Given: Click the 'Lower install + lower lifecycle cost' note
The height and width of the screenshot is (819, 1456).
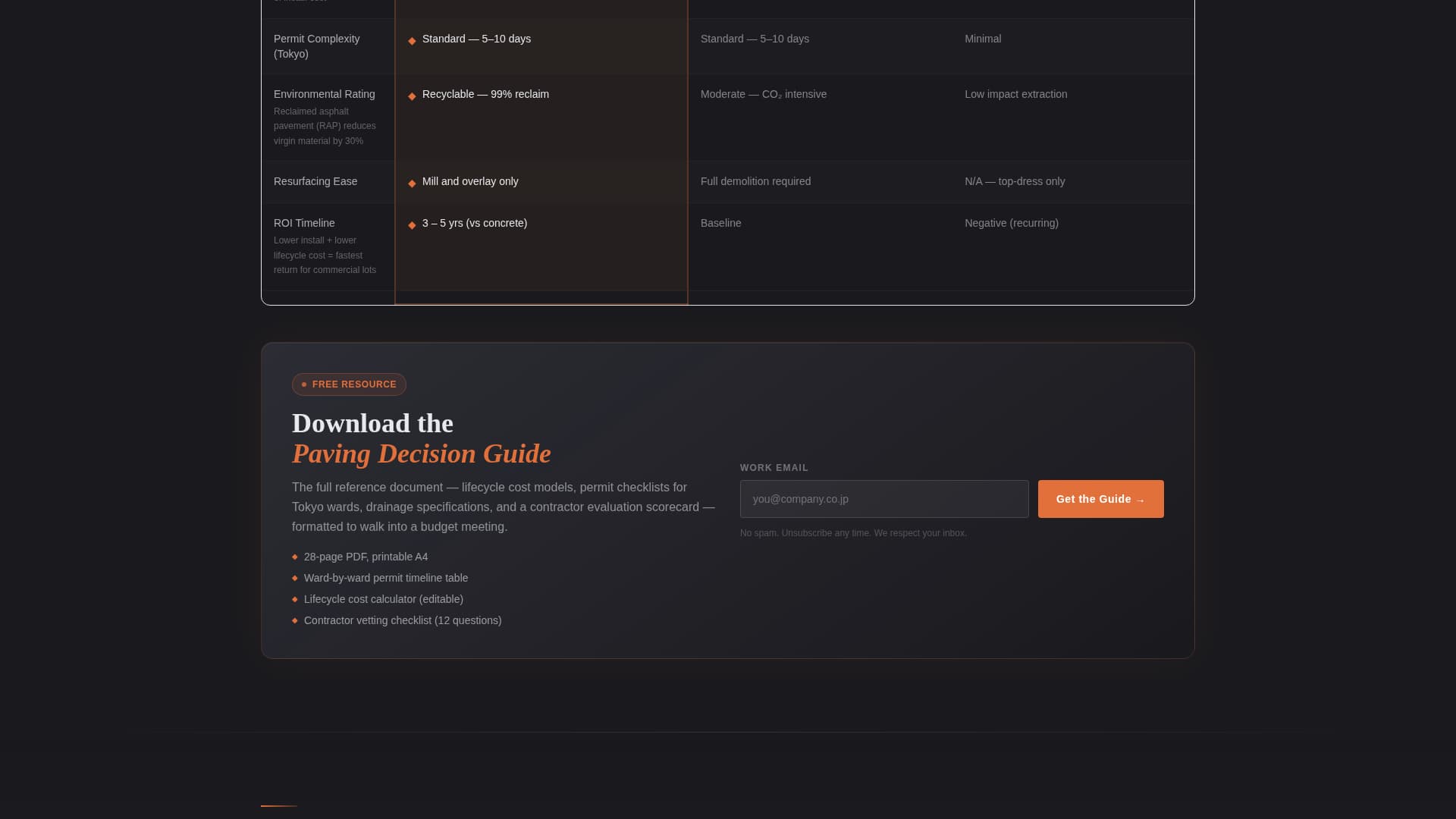Looking at the screenshot, I should (325, 255).
